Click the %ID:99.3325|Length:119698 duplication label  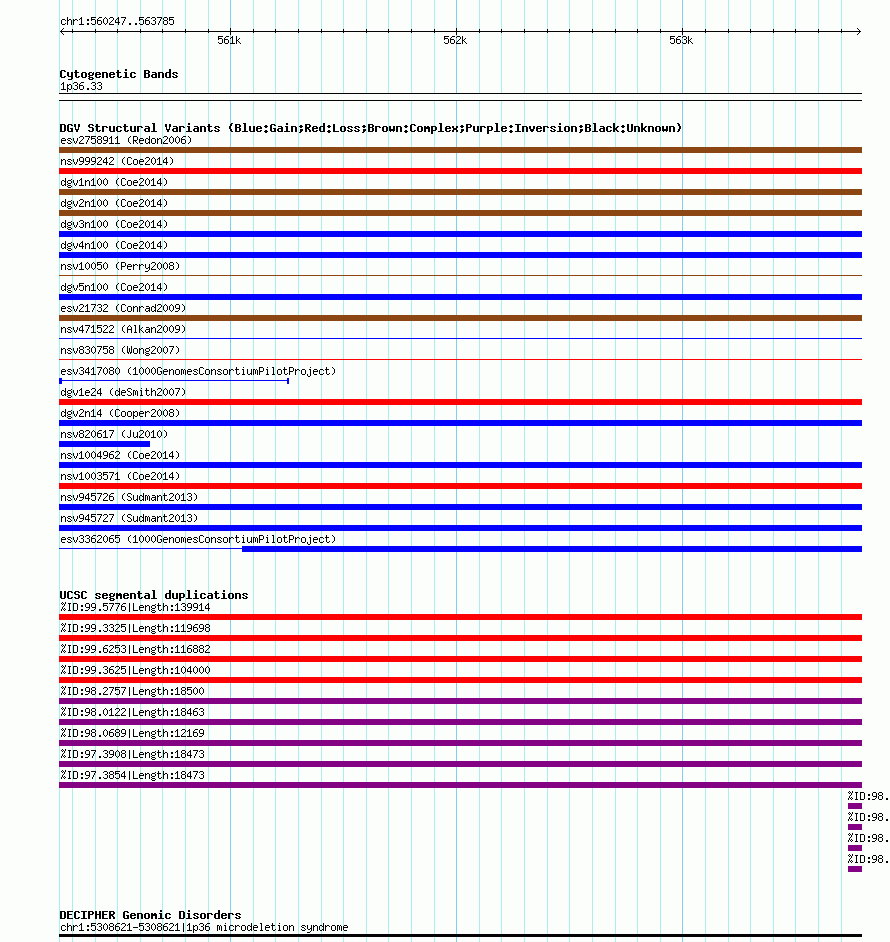(135, 628)
